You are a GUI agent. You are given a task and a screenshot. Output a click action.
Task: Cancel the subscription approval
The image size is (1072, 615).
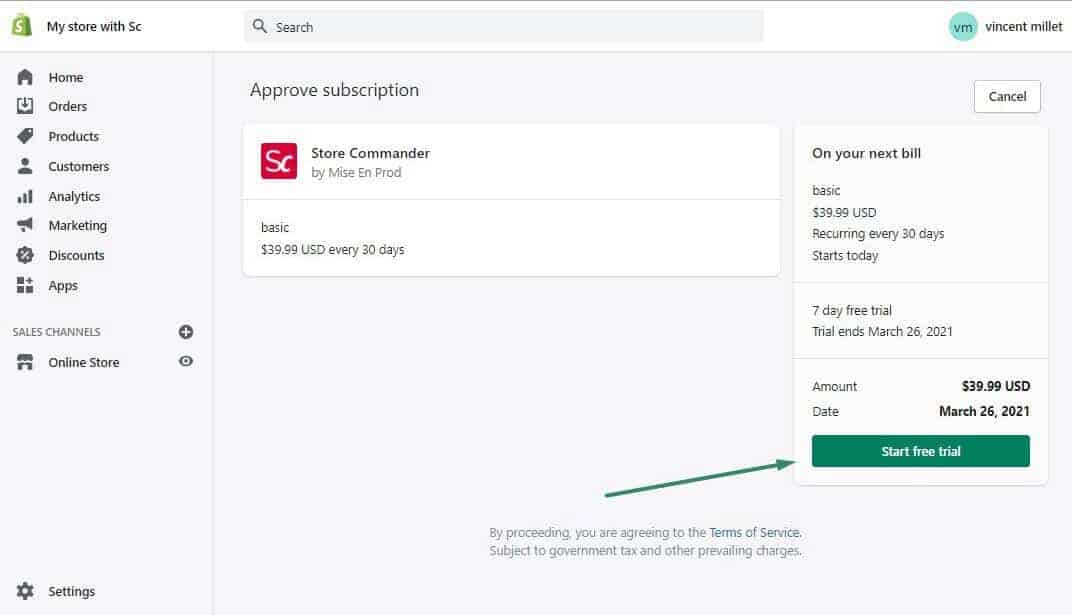click(x=1007, y=96)
